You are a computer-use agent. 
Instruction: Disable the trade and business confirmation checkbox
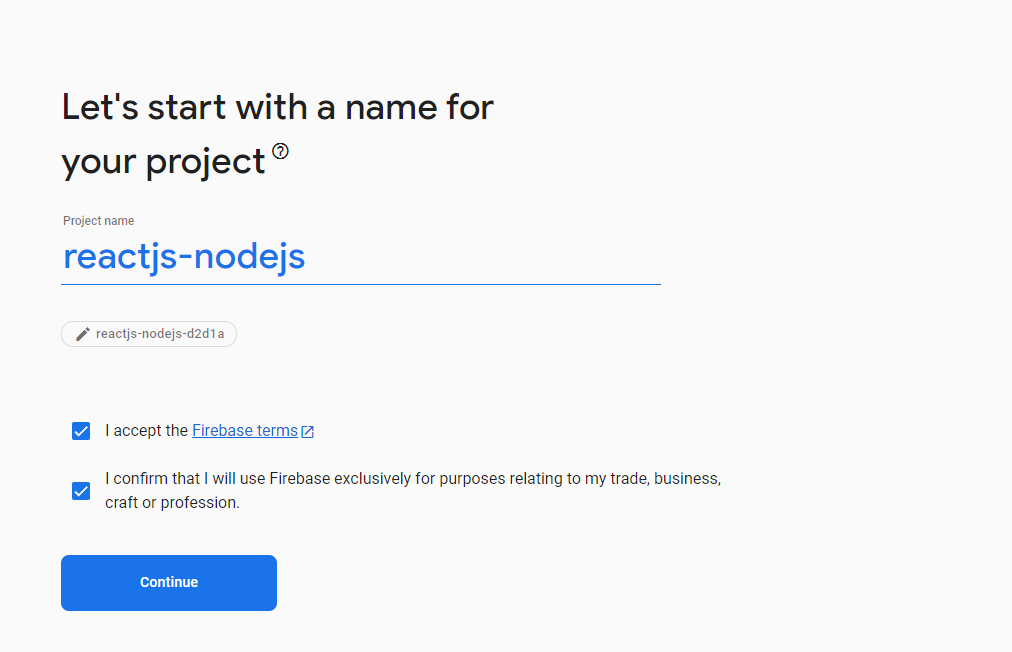click(x=80, y=490)
